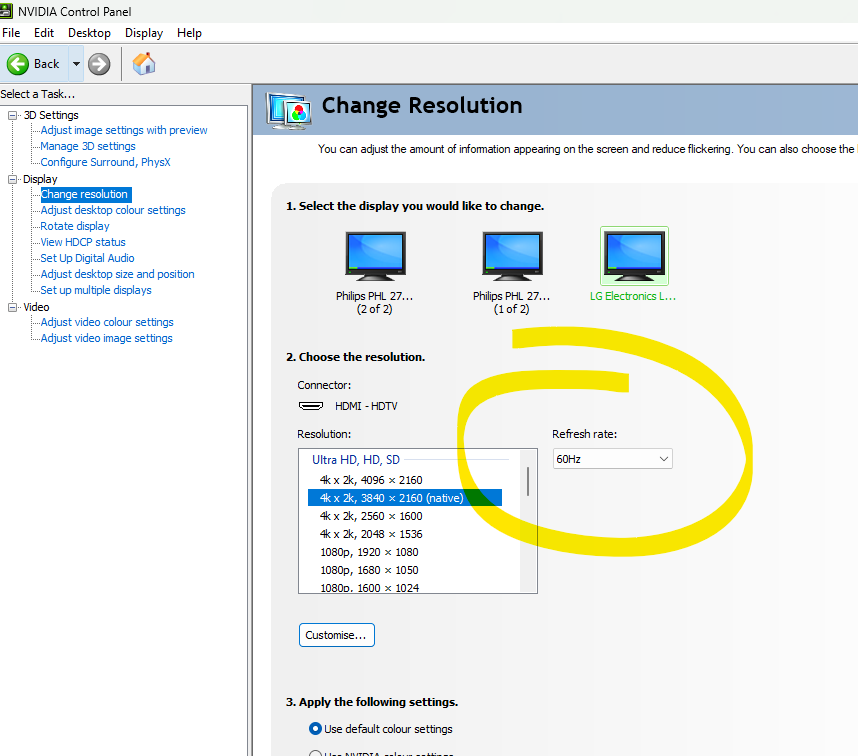This screenshot has width=858, height=756.
Task: Select the LG Electronics display icon
Action: point(634,256)
